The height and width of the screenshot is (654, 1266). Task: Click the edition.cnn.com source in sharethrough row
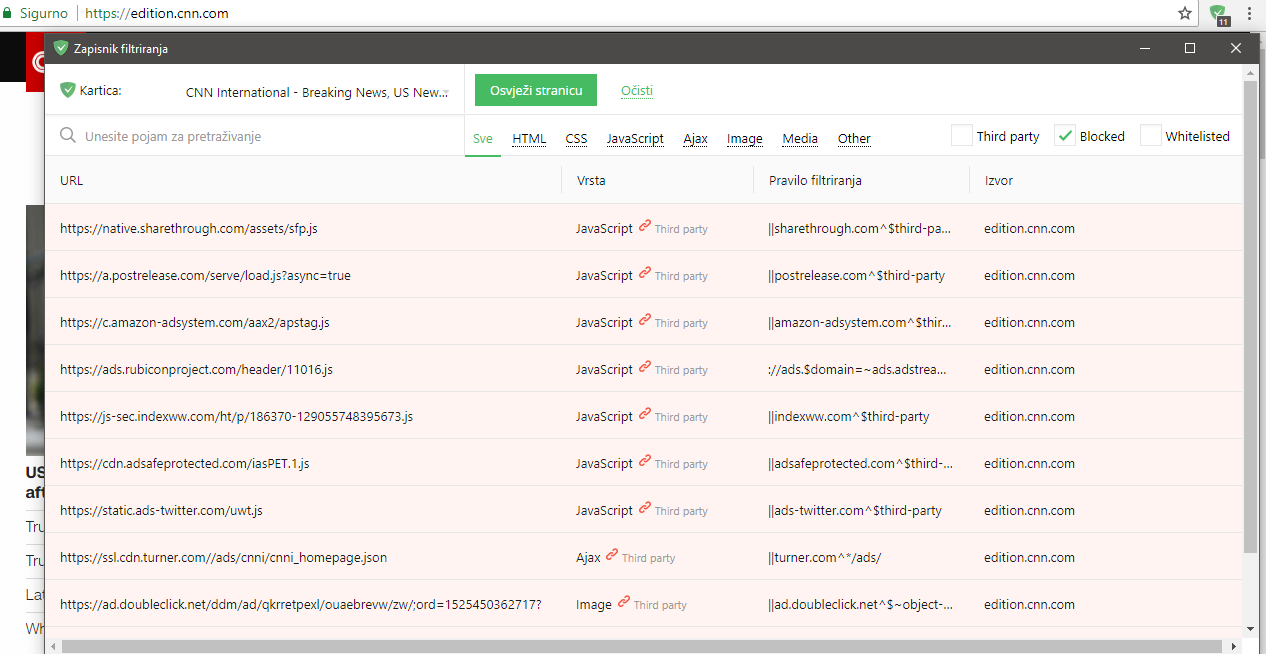(1029, 228)
